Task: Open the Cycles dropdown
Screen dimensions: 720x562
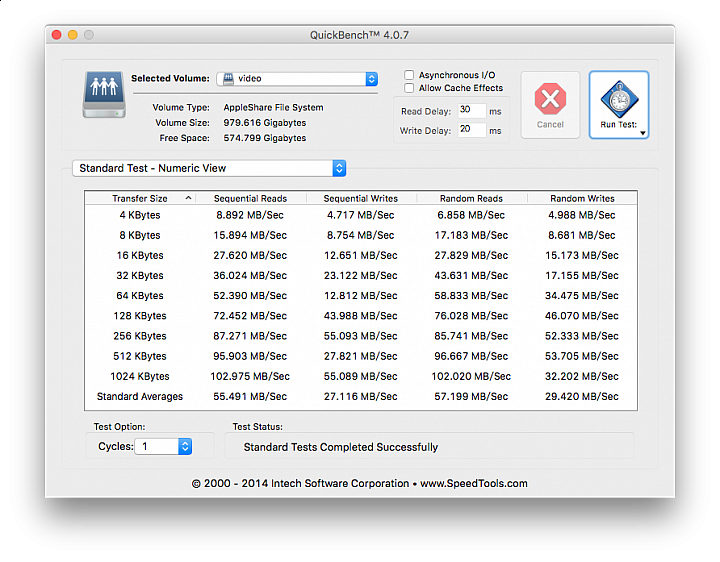Action: click(x=163, y=446)
